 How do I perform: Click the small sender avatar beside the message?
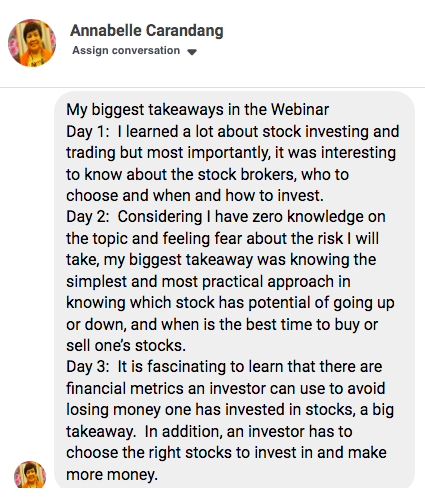30,475
